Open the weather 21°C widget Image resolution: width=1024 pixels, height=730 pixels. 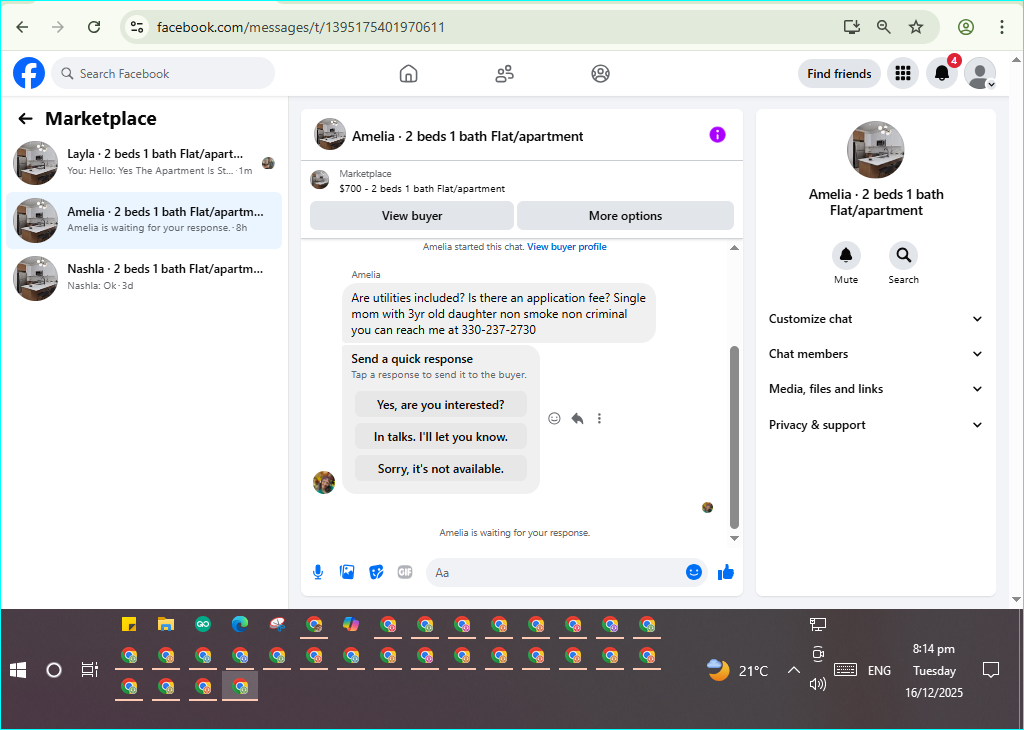coord(737,671)
